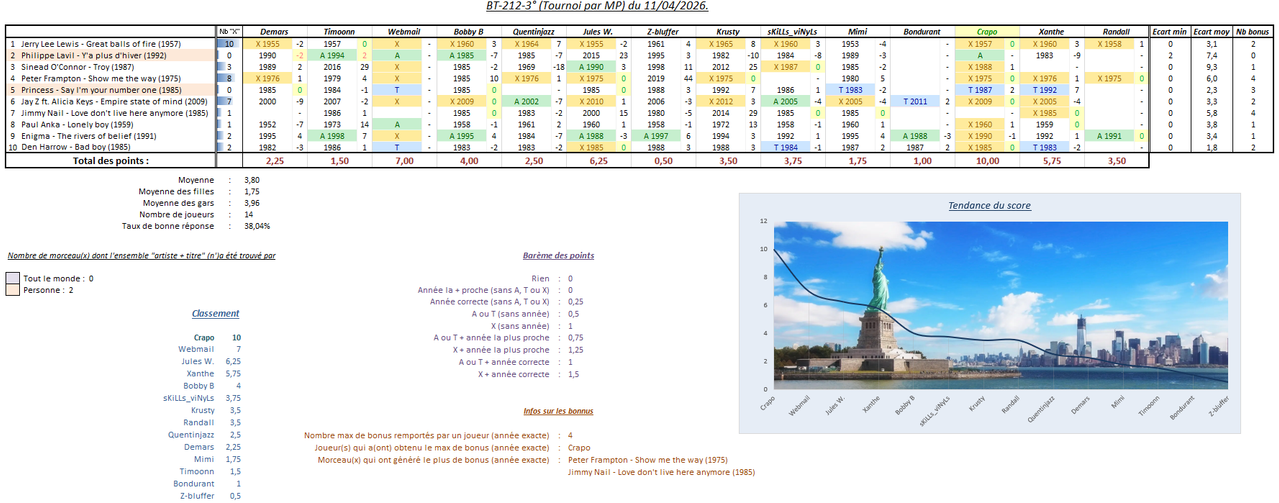This screenshot has height=503, width=1279.
Task: Select the "X 1958" cell under Randall
Action: coord(1109,44)
